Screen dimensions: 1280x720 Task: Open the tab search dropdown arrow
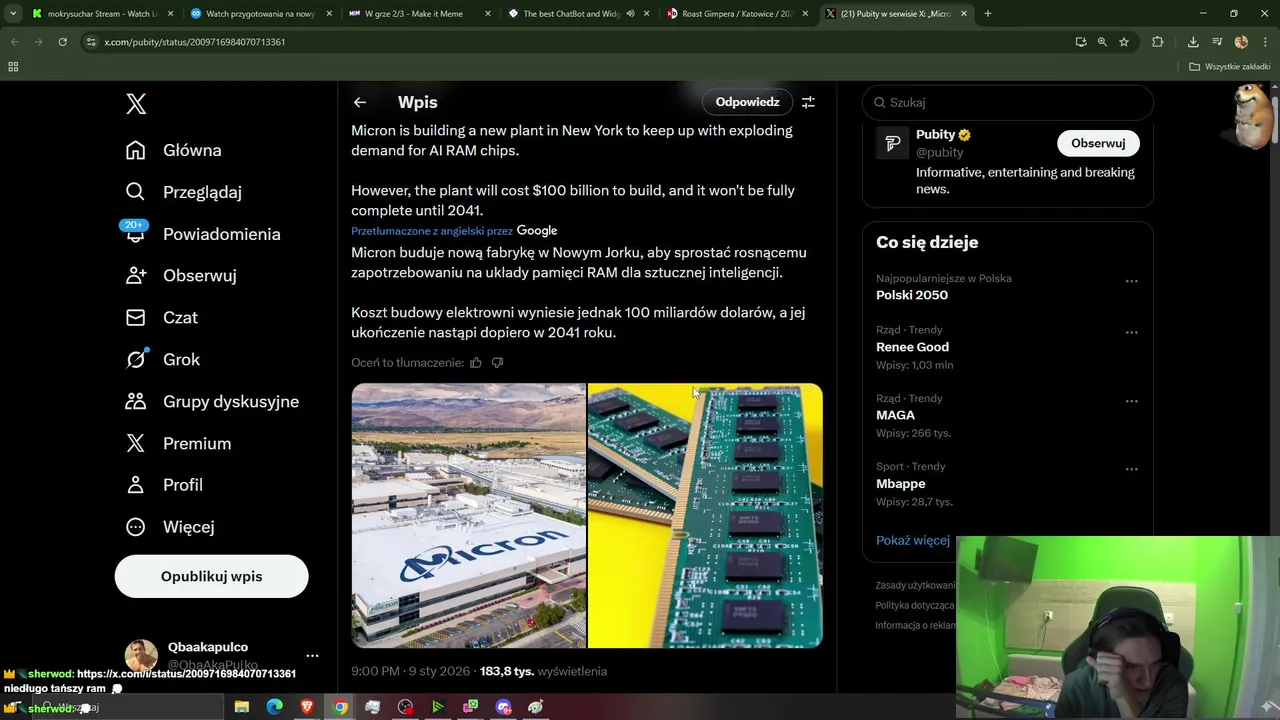tap(13, 14)
